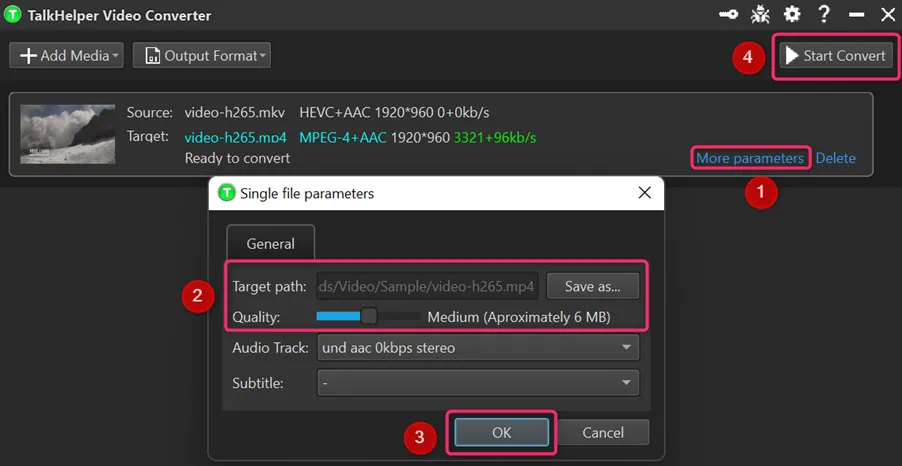
Task: Click Cancel in the parameters dialog
Action: click(603, 433)
